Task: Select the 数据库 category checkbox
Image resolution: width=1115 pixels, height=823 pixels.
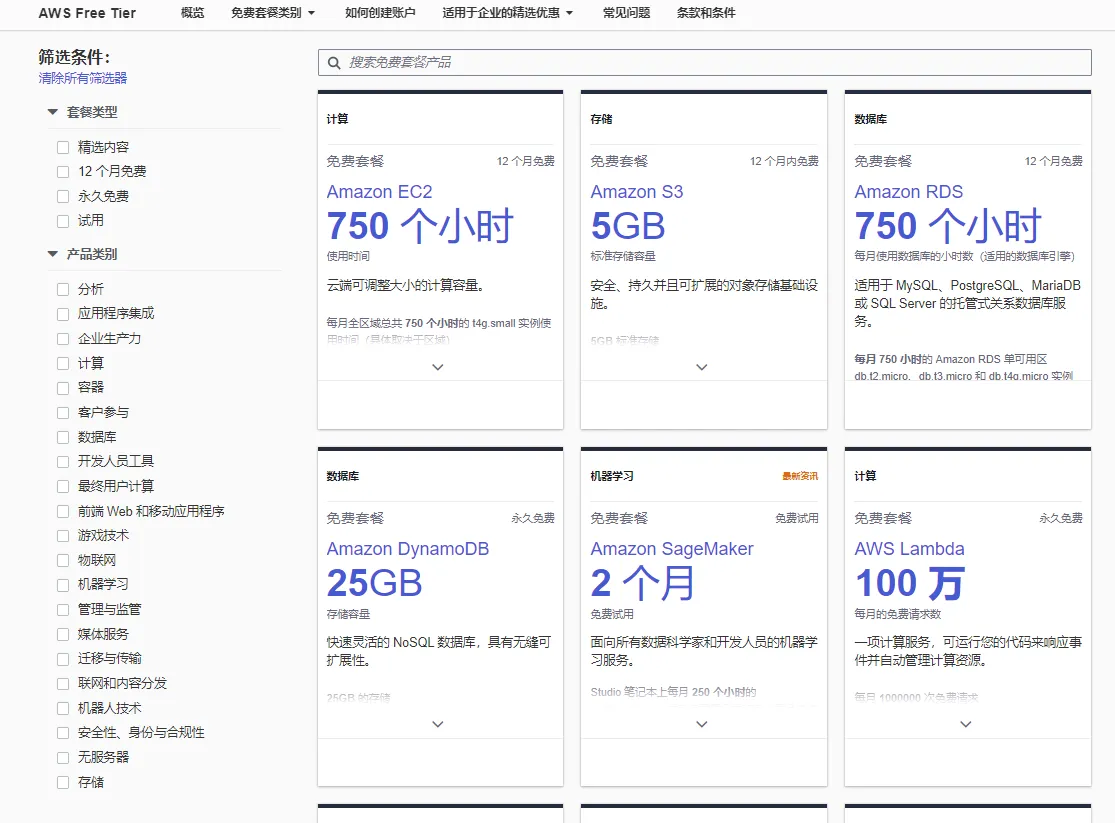Action: 63,437
